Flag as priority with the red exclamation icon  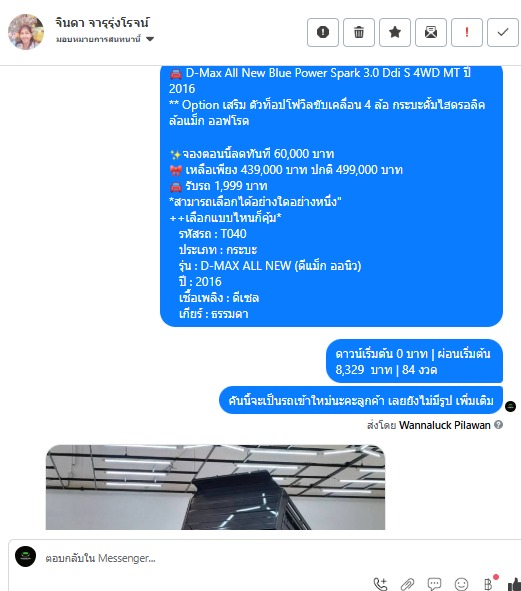click(467, 32)
